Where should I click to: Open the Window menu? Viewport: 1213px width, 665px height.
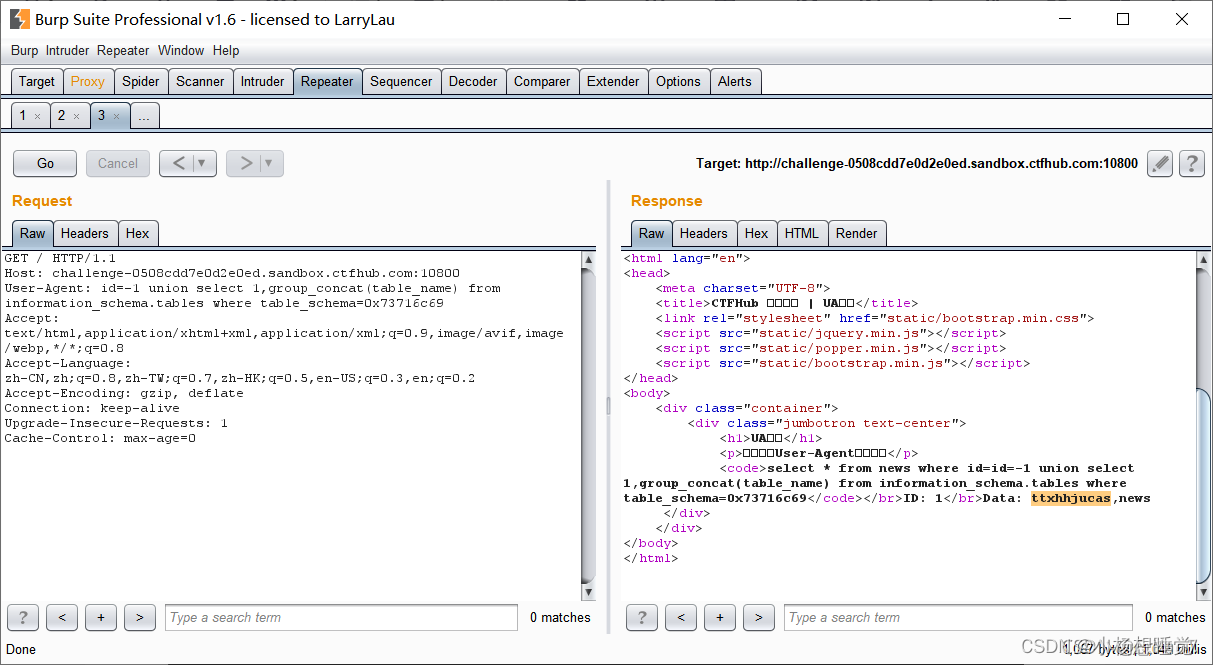point(181,50)
